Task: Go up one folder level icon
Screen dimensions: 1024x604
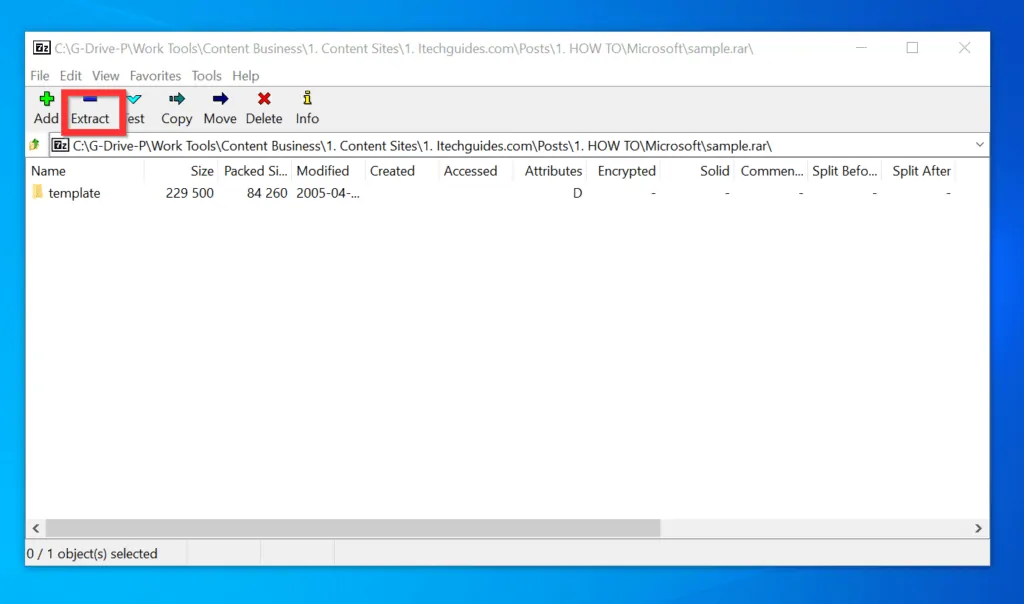Action: [x=35, y=146]
